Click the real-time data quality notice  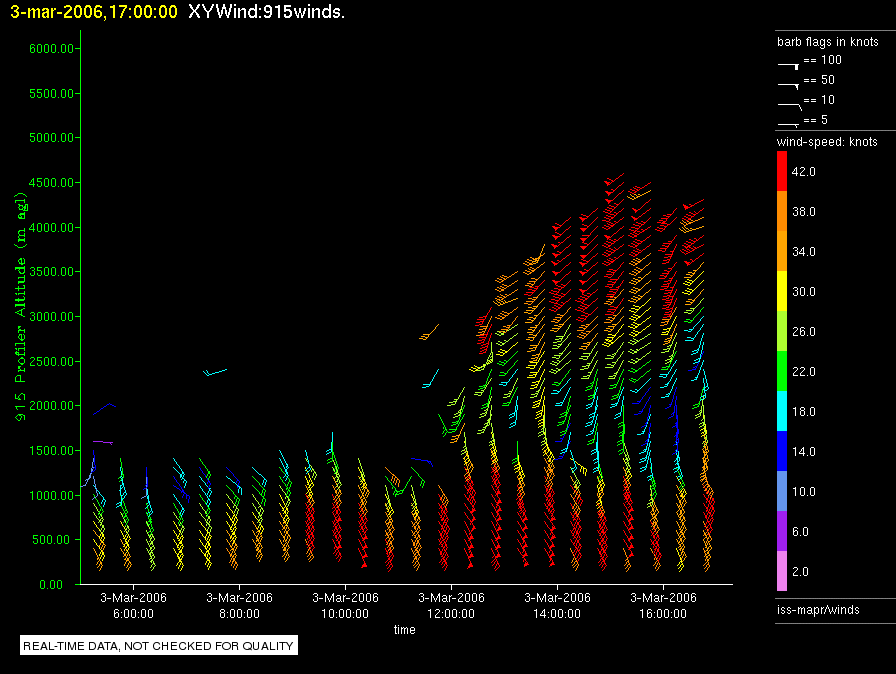click(x=159, y=646)
